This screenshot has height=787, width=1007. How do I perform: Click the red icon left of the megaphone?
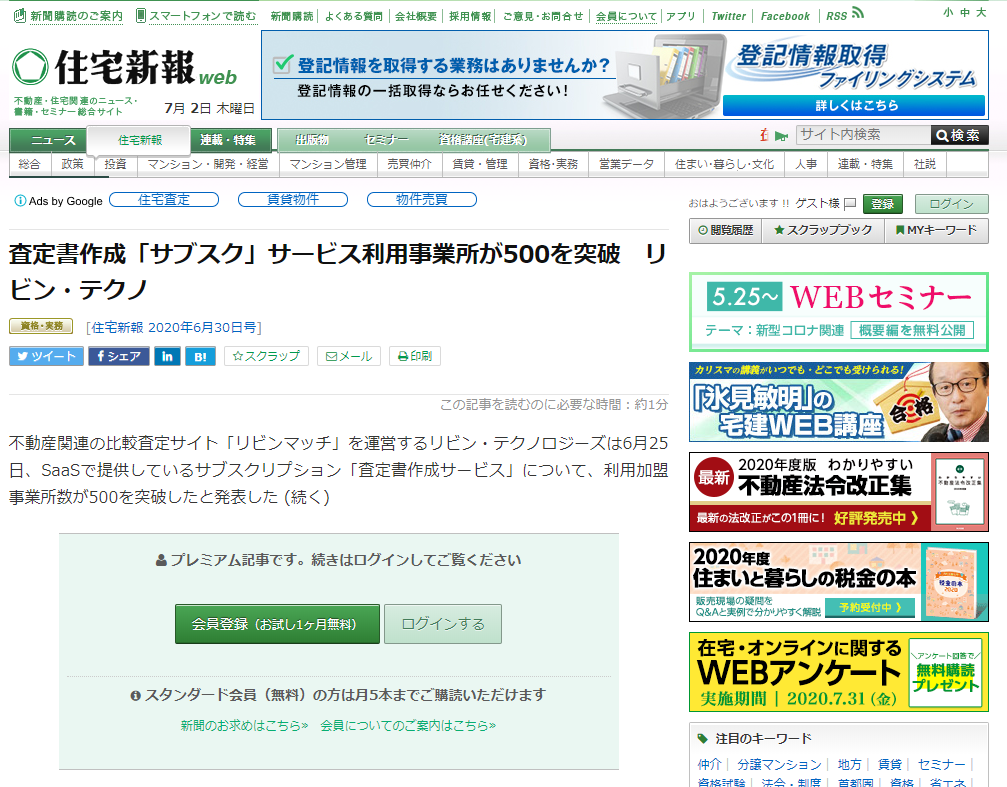(x=764, y=135)
